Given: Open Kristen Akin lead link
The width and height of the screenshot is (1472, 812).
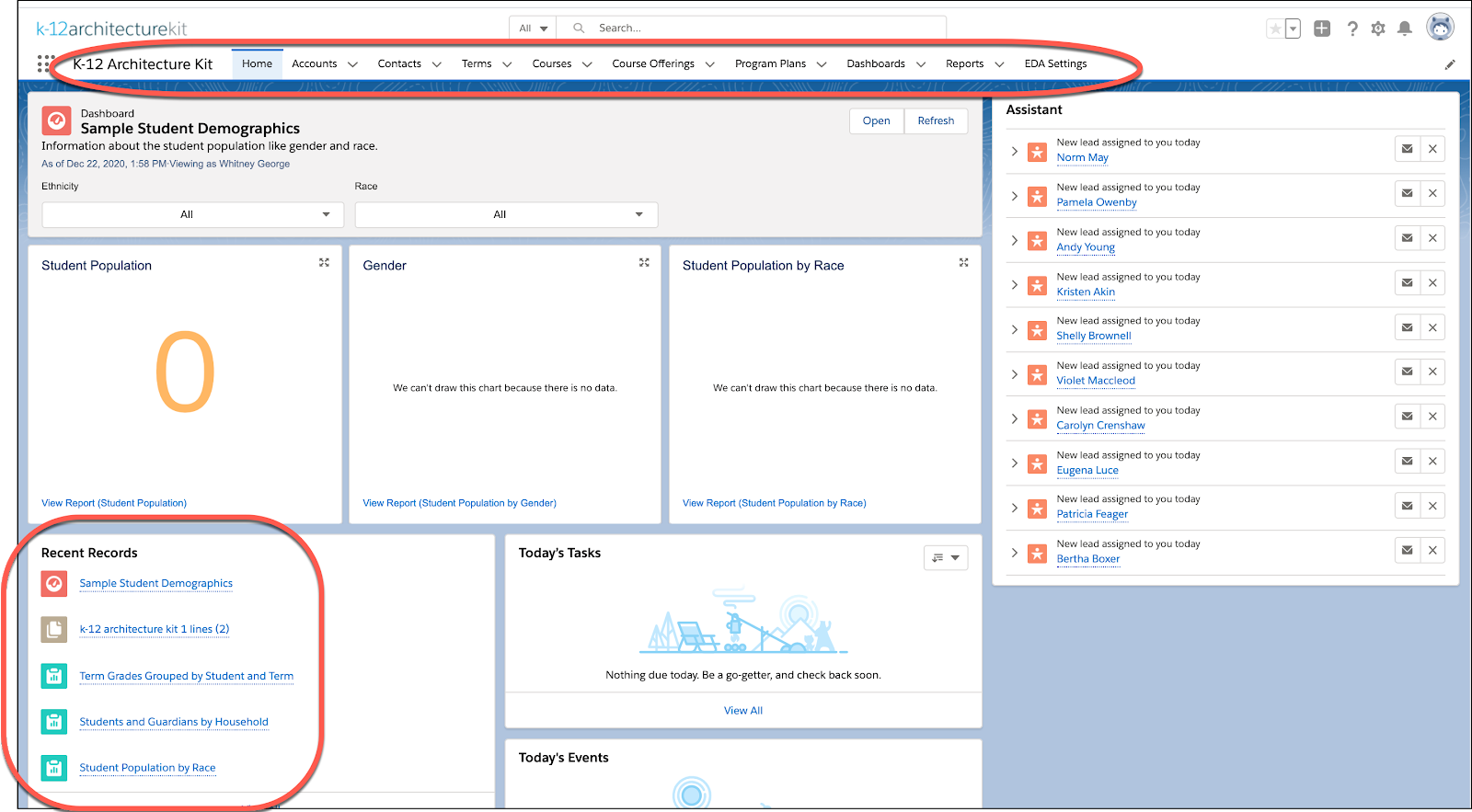Looking at the screenshot, I should pyautogui.click(x=1086, y=292).
